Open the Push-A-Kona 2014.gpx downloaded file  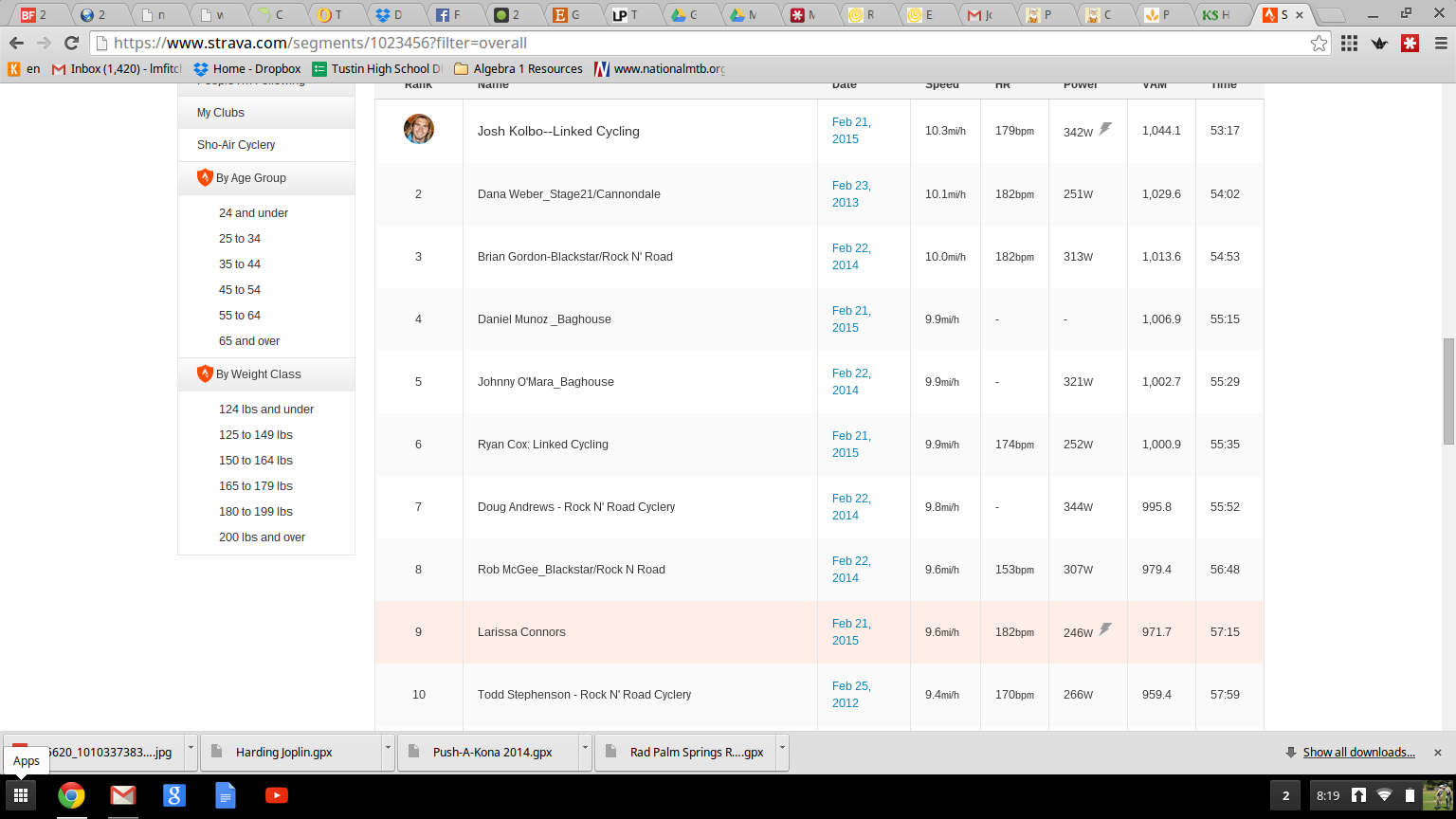pos(487,752)
